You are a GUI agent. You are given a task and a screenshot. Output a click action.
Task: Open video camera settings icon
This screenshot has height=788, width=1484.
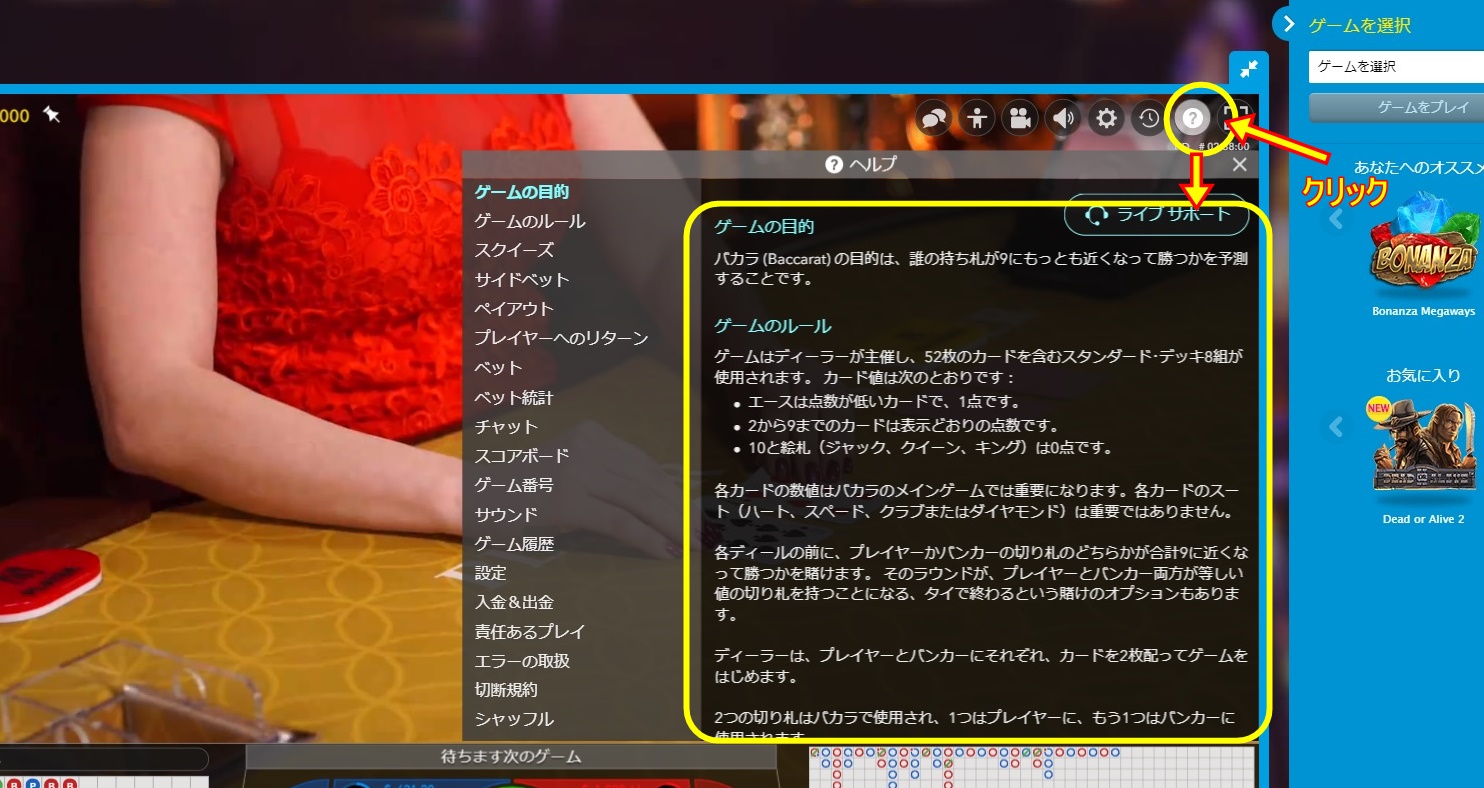[1021, 118]
